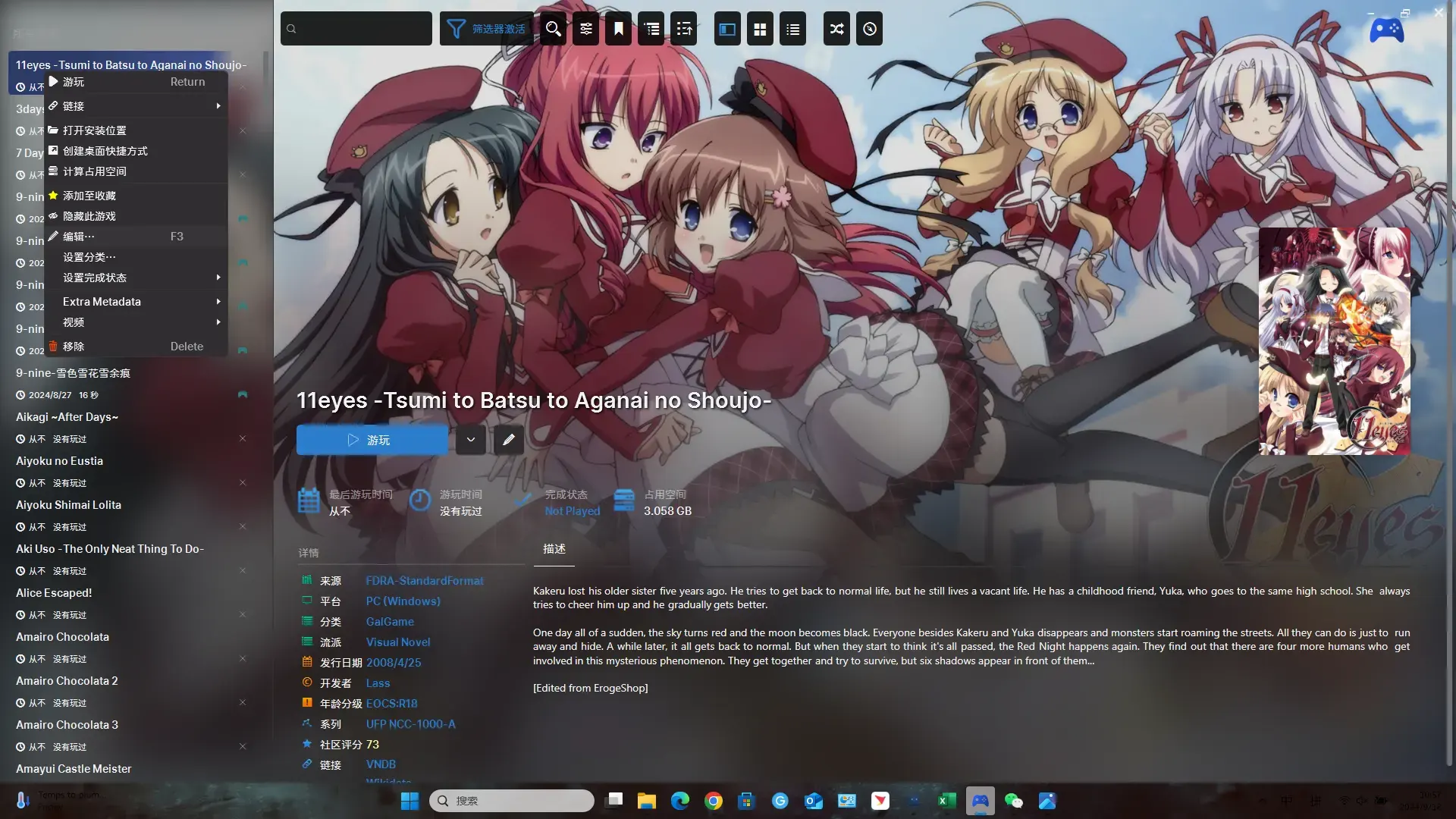Image resolution: width=1456 pixels, height=819 pixels.
Task: Click the Not Played completion status
Action: tap(573, 511)
